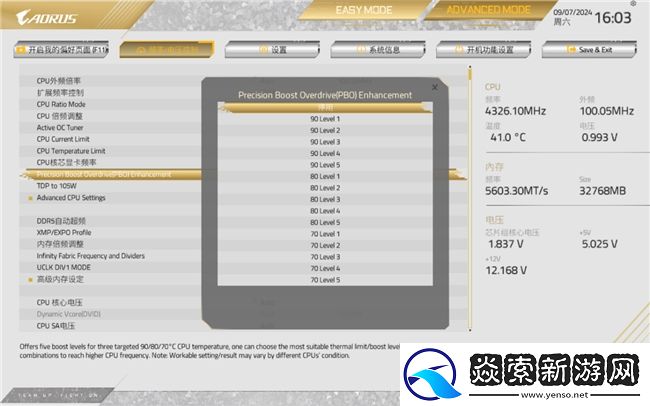This screenshot has width=650, height=406.
Task: Expand 高级内存设定 submenu
Action: [x=64, y=279]
